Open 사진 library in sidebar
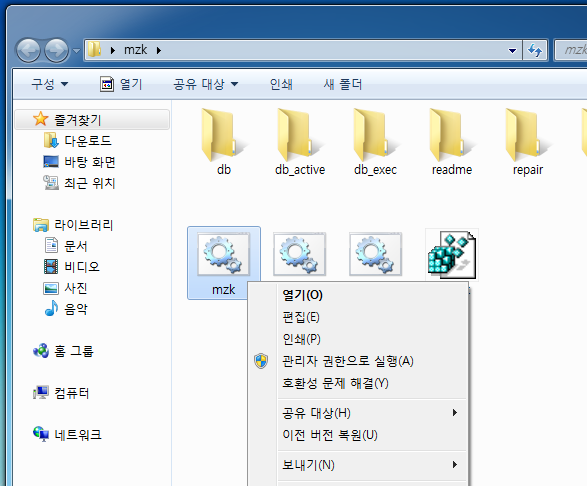The image size is (587, 486). 76,288
